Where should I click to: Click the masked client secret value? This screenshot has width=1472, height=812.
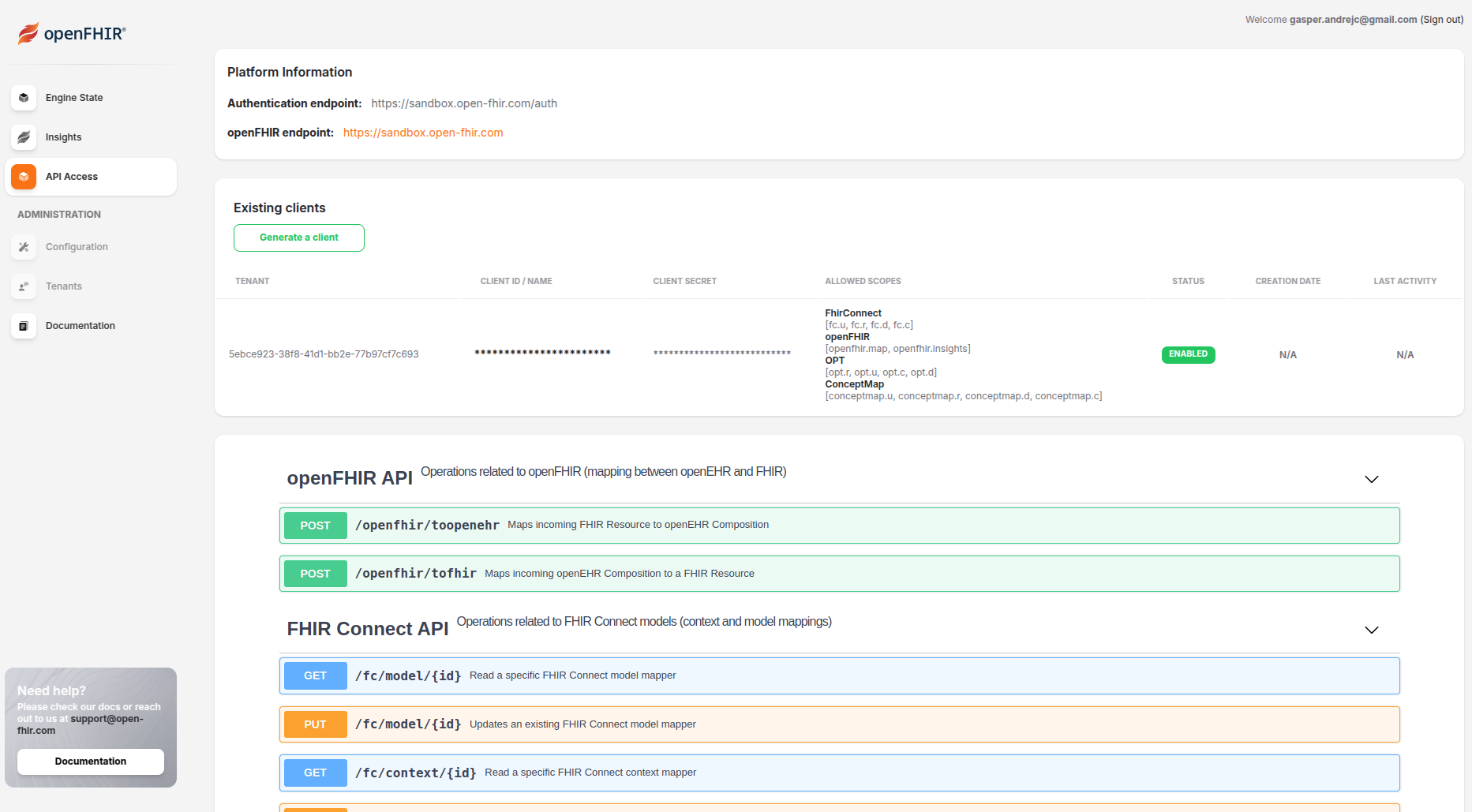[721, 354]
